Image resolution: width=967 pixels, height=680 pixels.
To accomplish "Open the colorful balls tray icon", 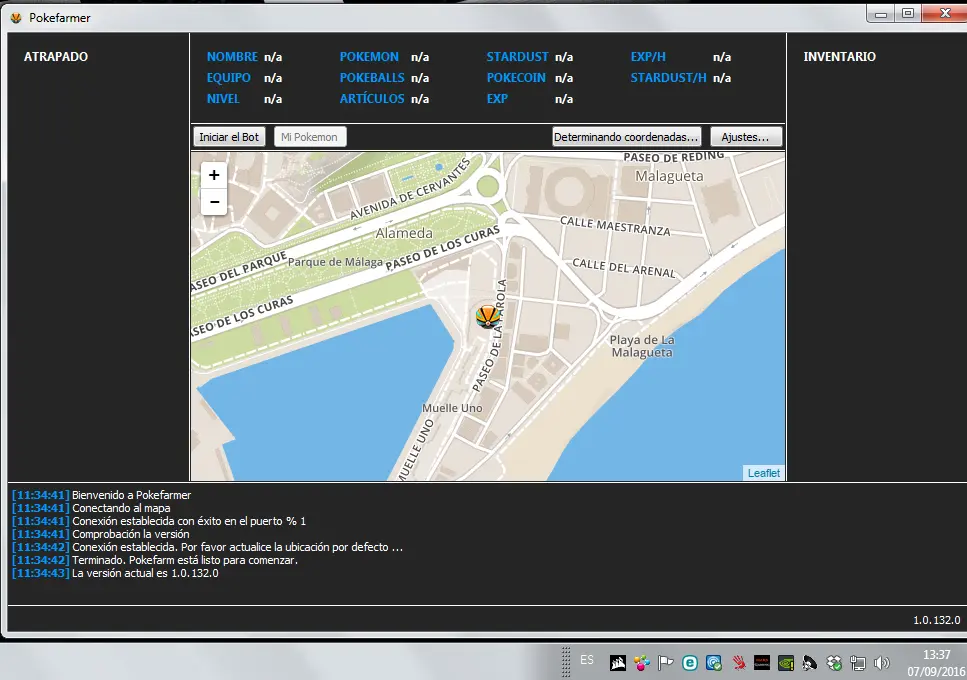I will click(x=641, y=663).
